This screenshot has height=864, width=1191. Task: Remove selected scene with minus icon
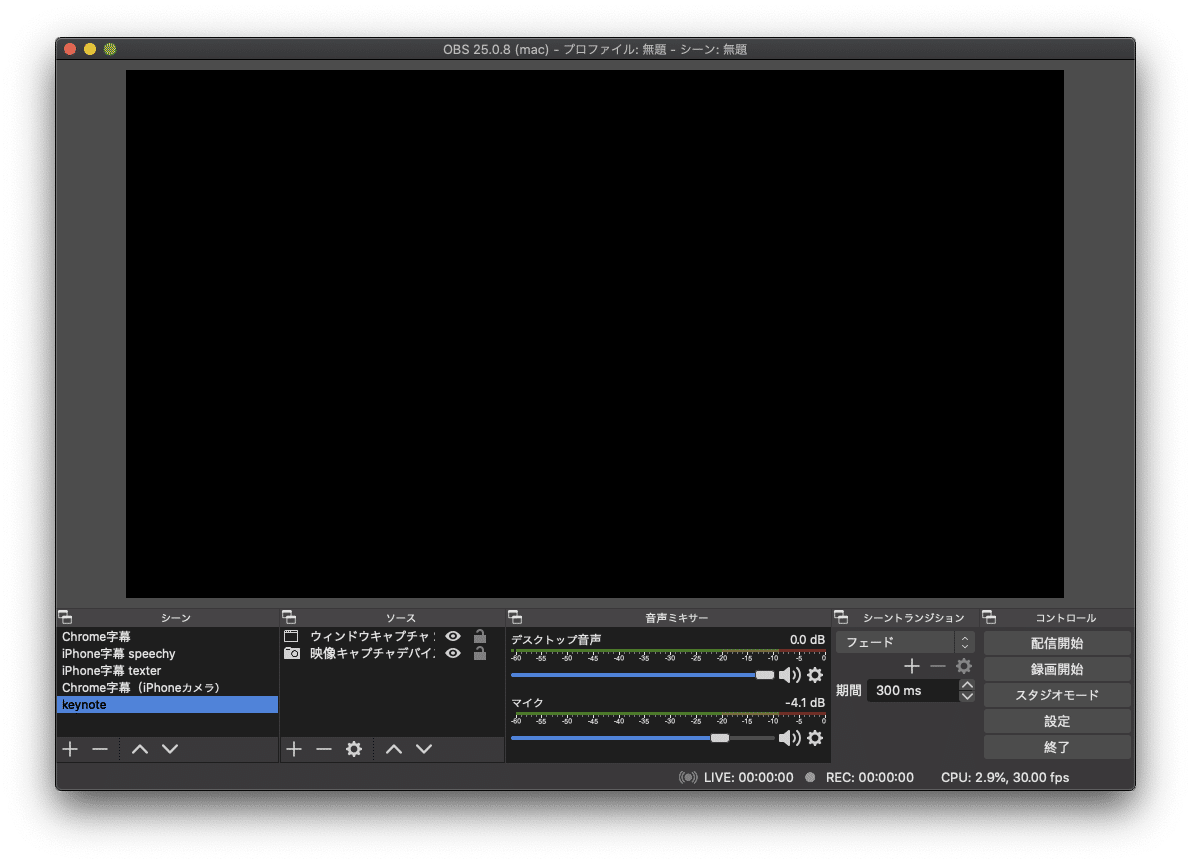tap(100, 749)
